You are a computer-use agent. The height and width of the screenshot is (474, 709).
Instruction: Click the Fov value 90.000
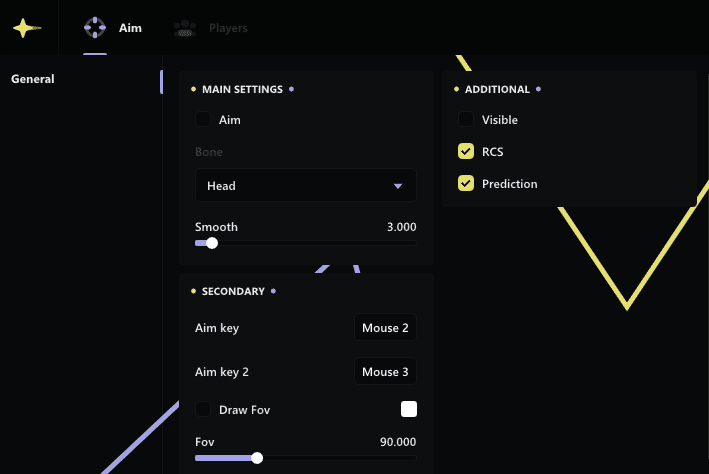pyautogui.click(x=398, y=442)
